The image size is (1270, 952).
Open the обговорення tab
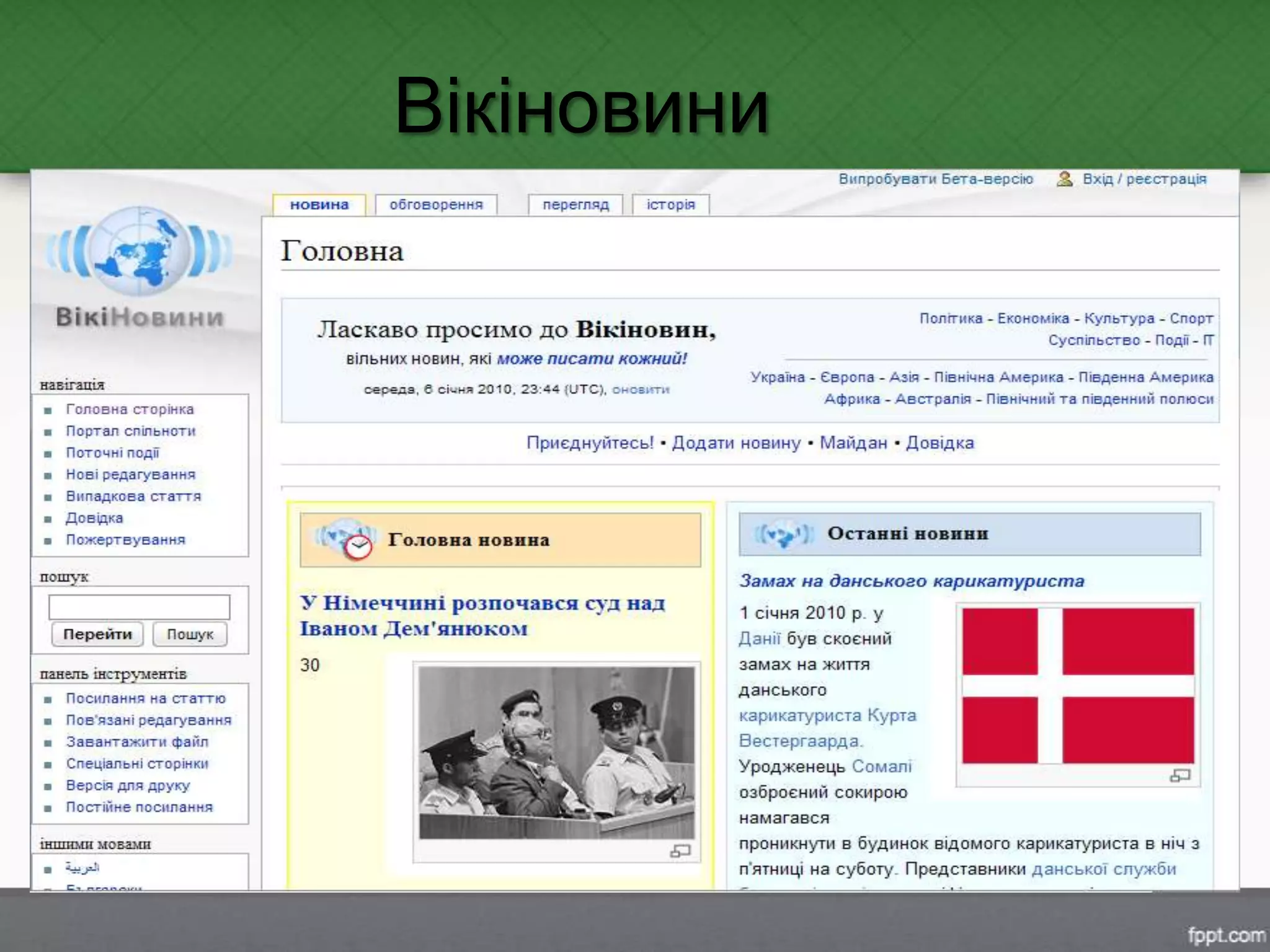436,205
